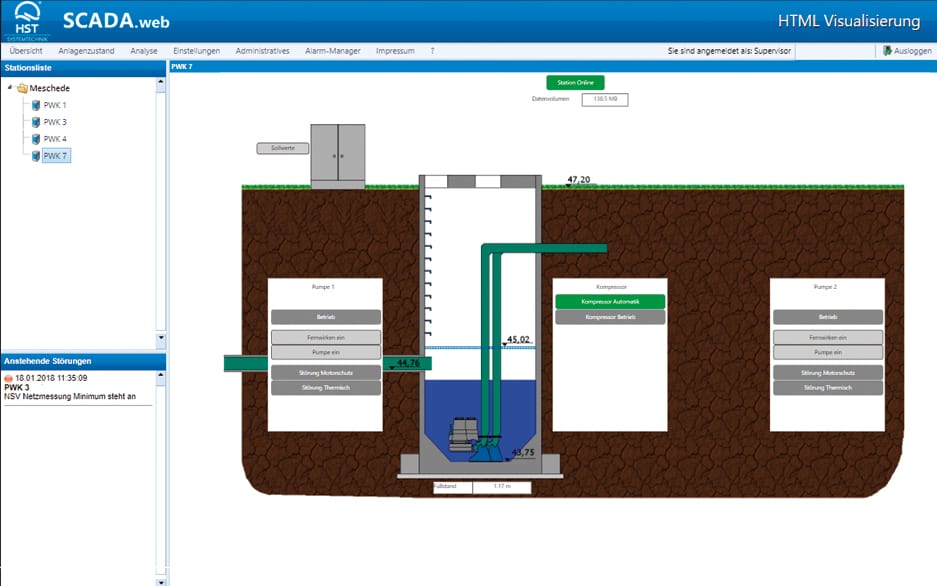937x586 pixels.
Task: Click the HST Systemtechnik logo
Action: (x=26, y=21)
